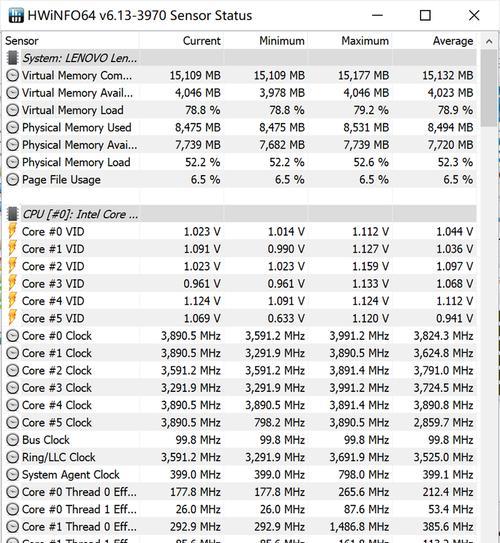Select the Core #3 Clock row
Image resolution: width=500 pixels, height=543 pixels.
click(240, 388)
